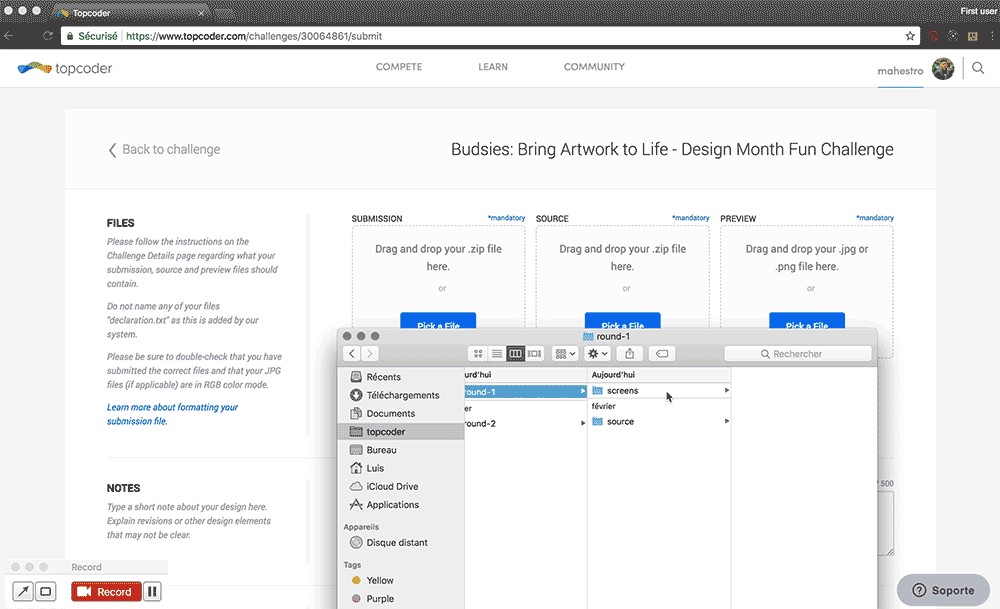
Task: Select the source folder
Action: 659,422
